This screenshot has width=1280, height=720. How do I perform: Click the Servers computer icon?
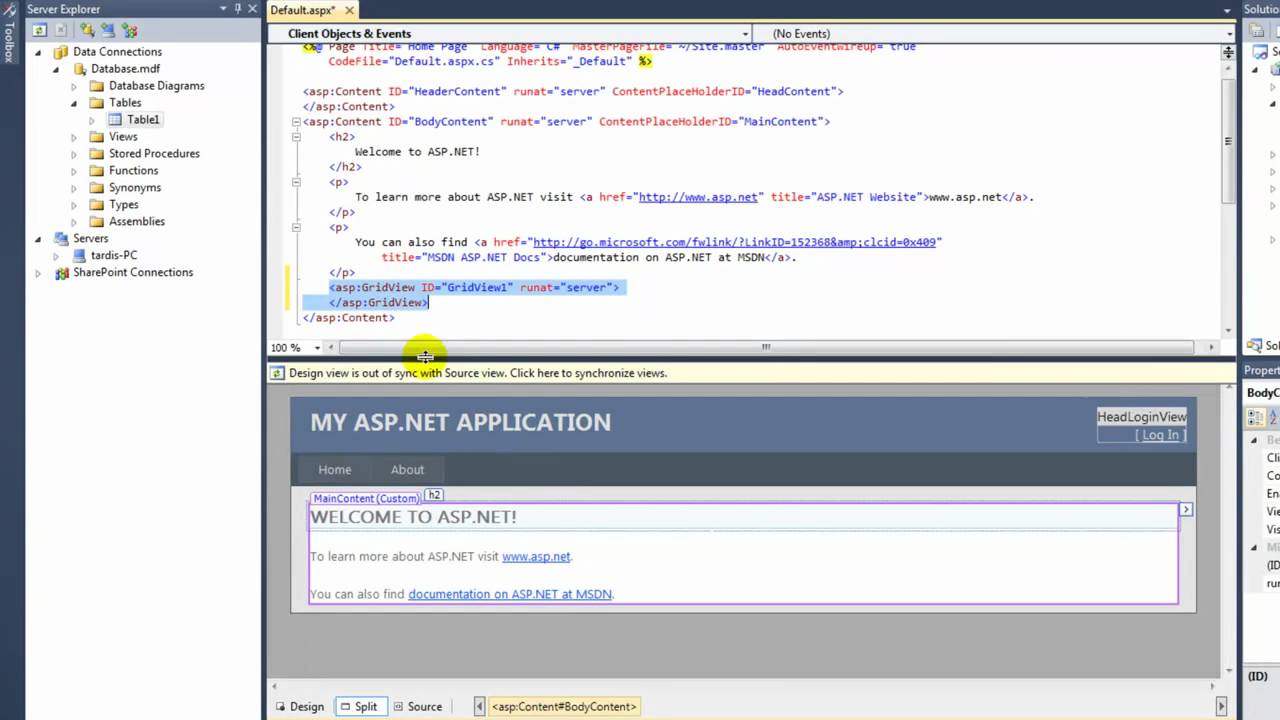click(61, 238)
